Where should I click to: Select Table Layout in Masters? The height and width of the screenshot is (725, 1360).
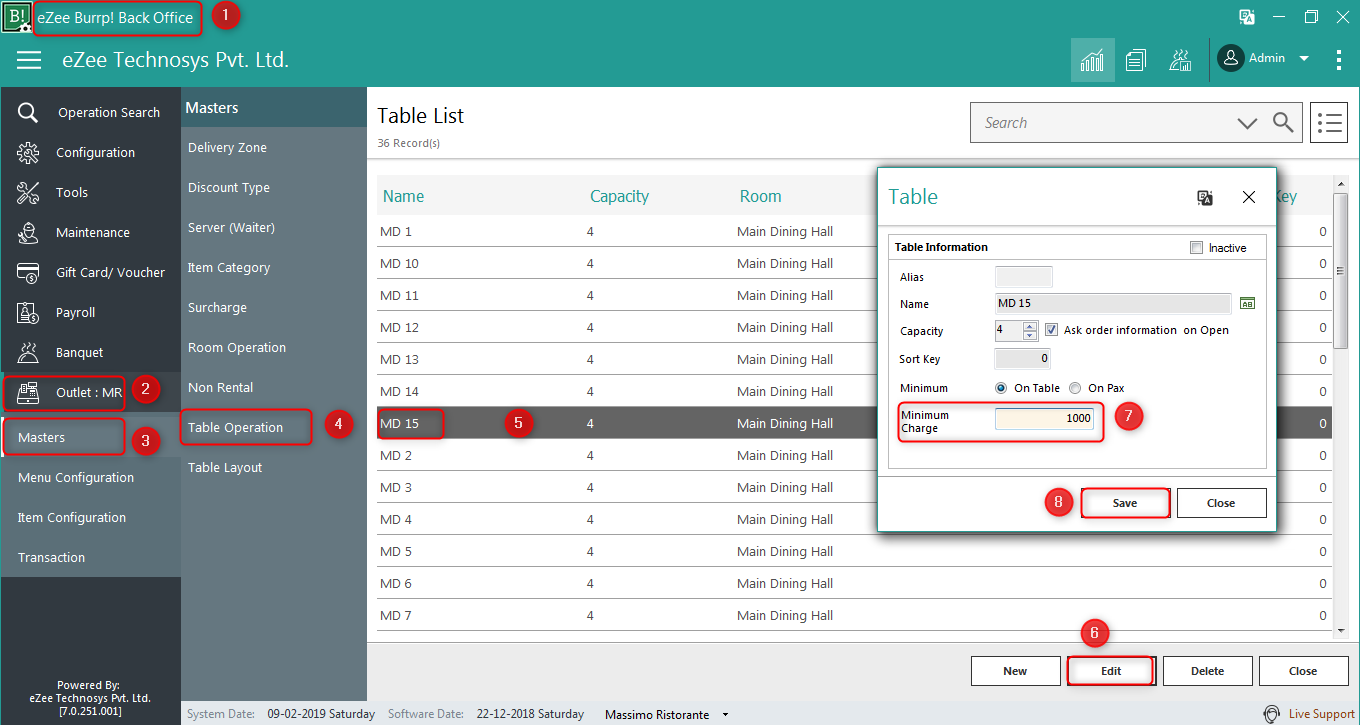point(225,467)
